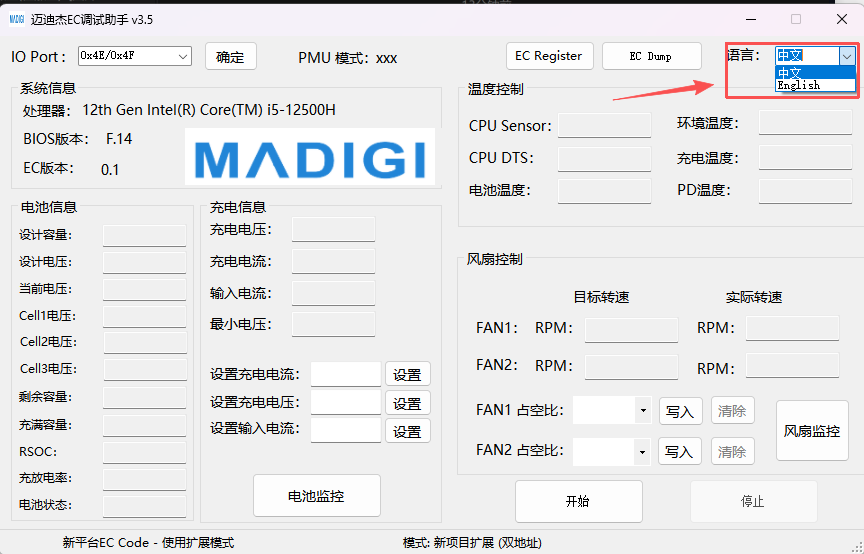Image resolution: width=864 pixels, height=554 pixels.
Task: Open 风扇监控 fan monitor
Action: (x=812, y=431)
